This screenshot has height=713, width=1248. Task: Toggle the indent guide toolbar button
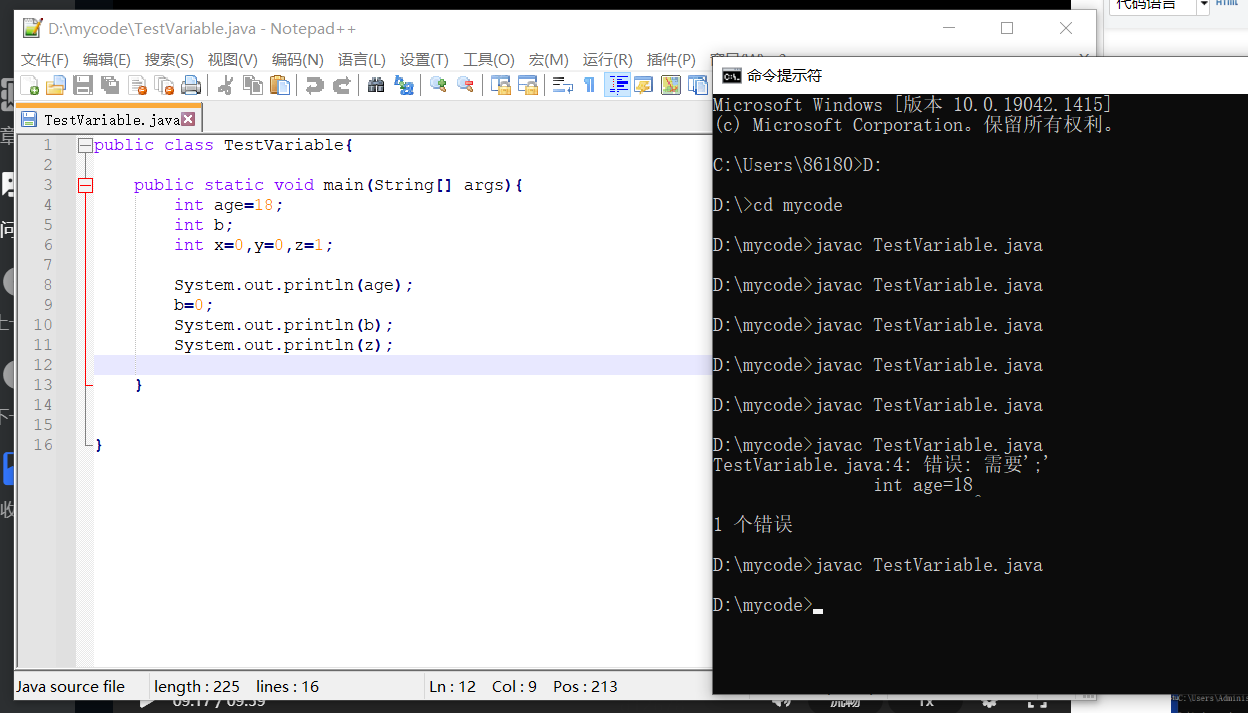pyautogui.click(x=617, y=85)
